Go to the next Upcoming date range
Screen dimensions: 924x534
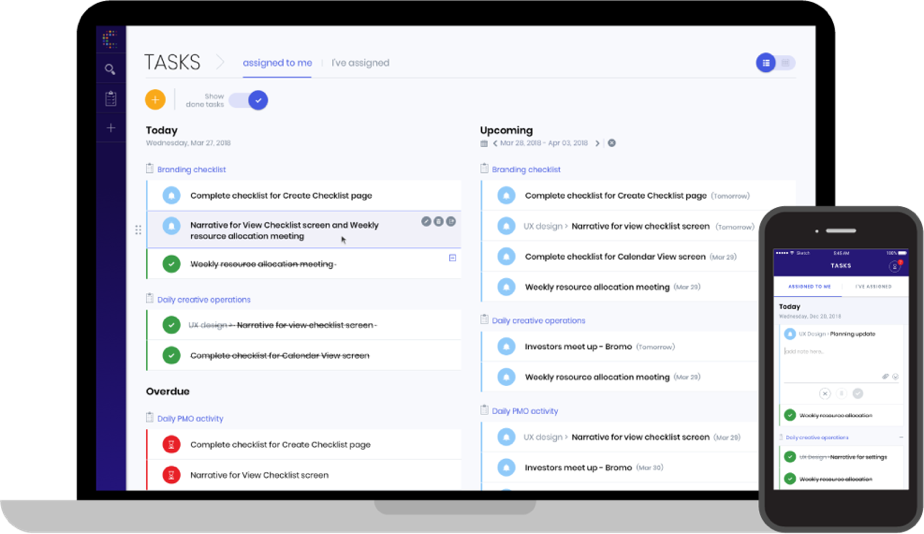tap(597, 143)
